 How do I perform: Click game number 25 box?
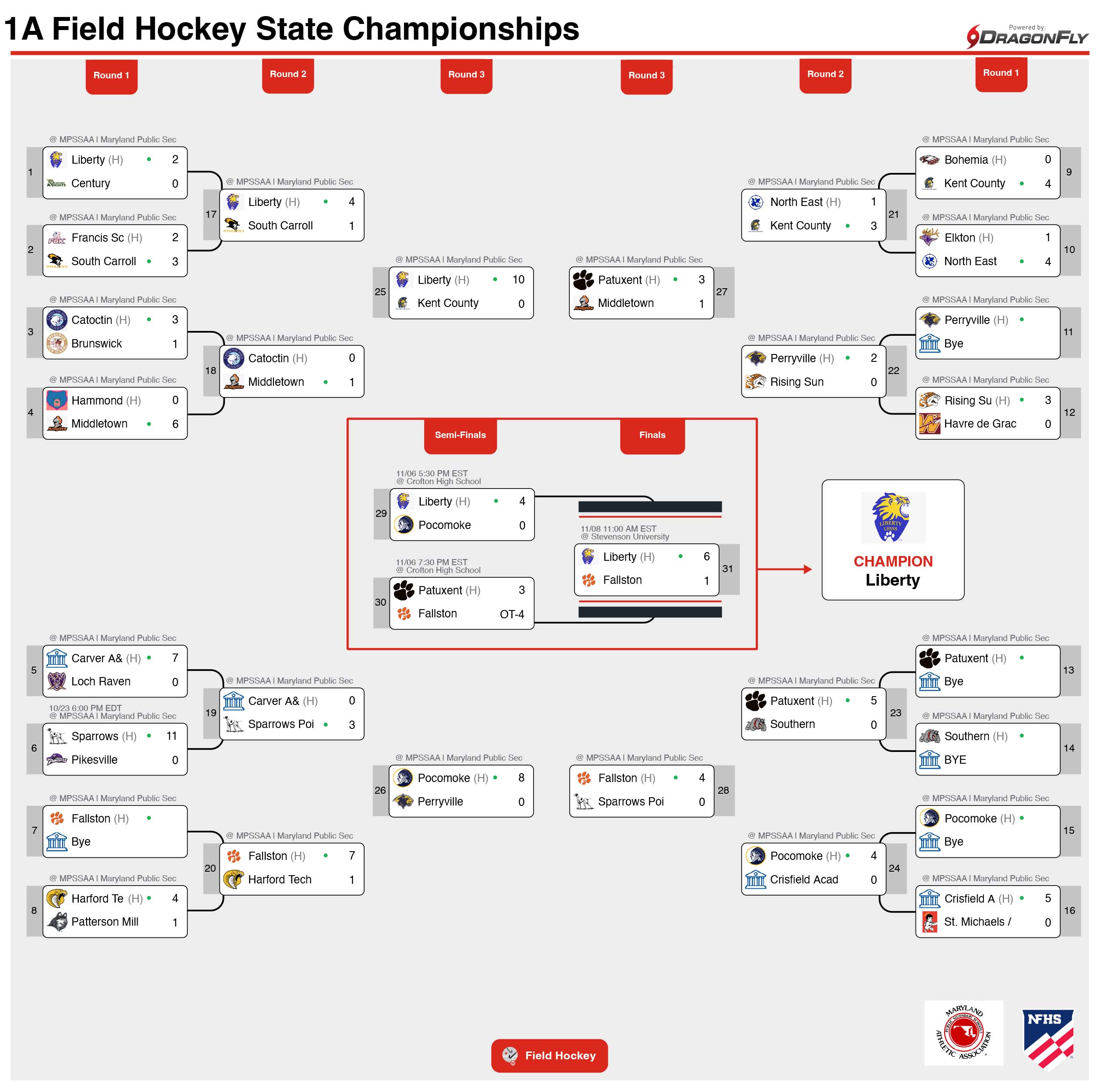coord(380,292)
